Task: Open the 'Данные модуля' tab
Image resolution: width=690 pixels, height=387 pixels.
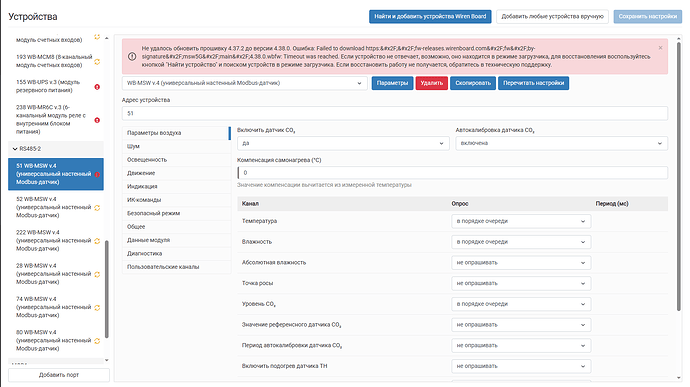Action: pos(176,240)
